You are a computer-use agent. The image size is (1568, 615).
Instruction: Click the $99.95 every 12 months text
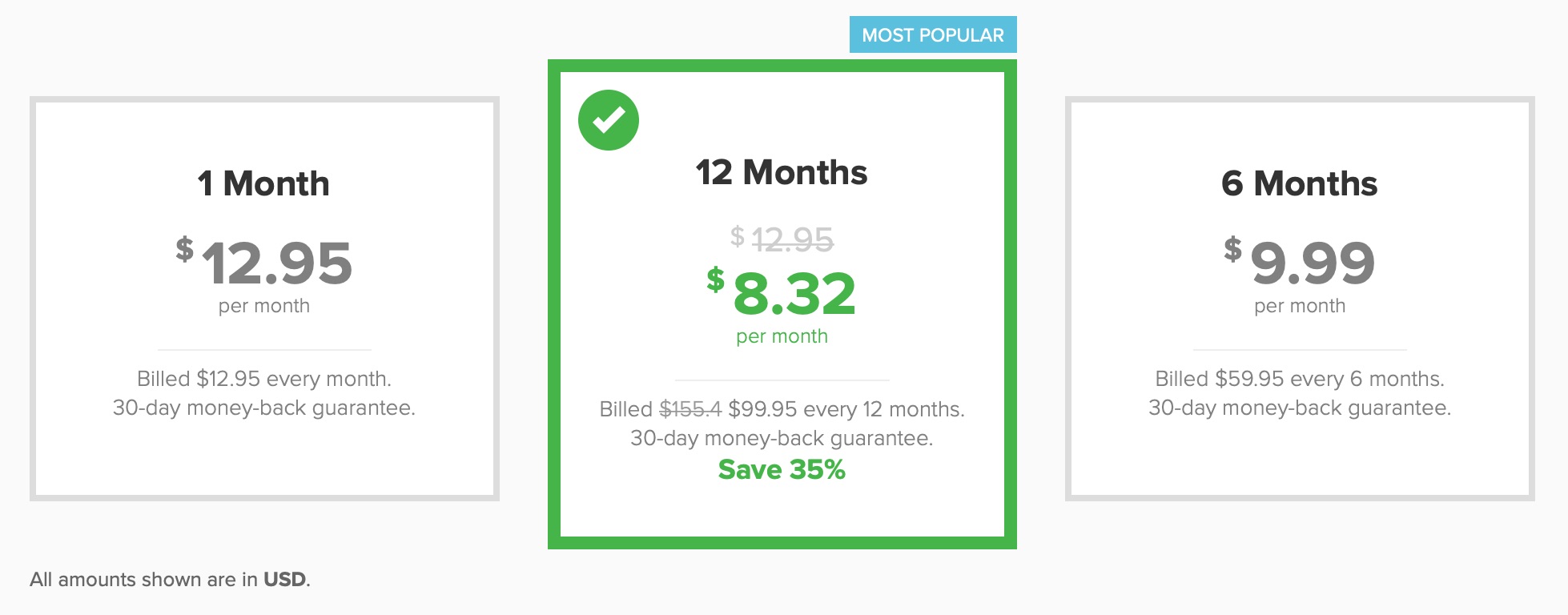[846, 409]
